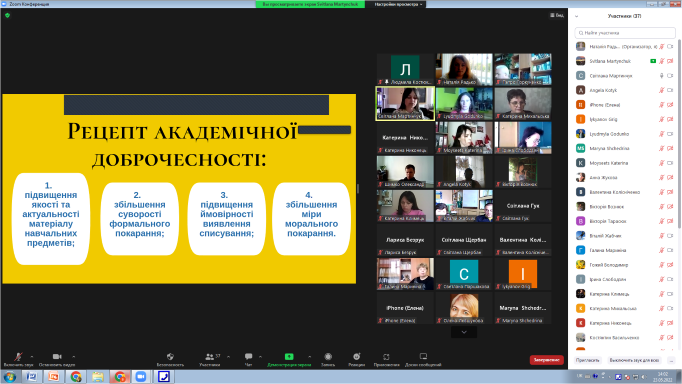Select Катерина Михальська video tile
Image resolution: width=682 pixels, height=384 pixels.
[523, 104]
